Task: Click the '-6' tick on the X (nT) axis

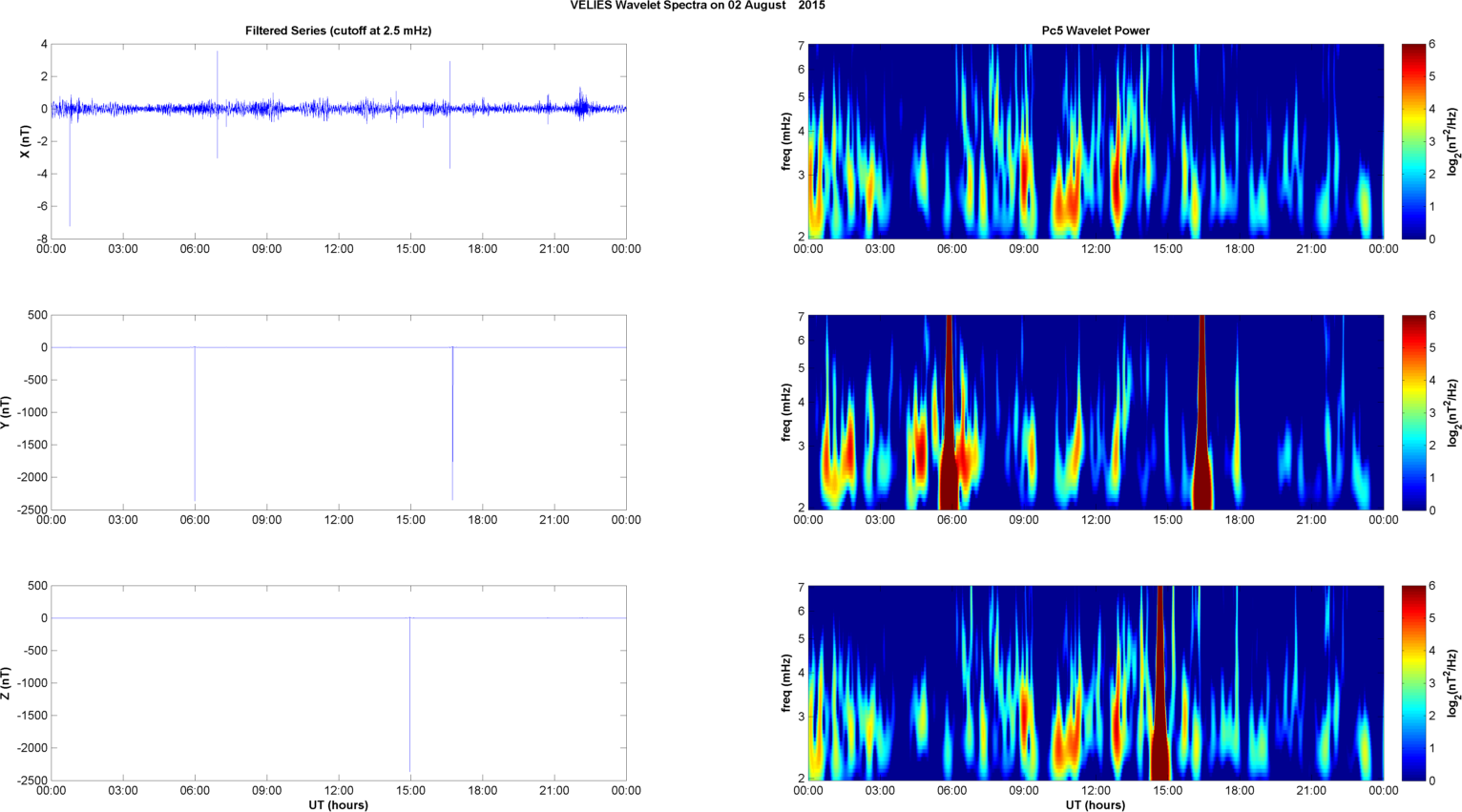Action: 42,206
